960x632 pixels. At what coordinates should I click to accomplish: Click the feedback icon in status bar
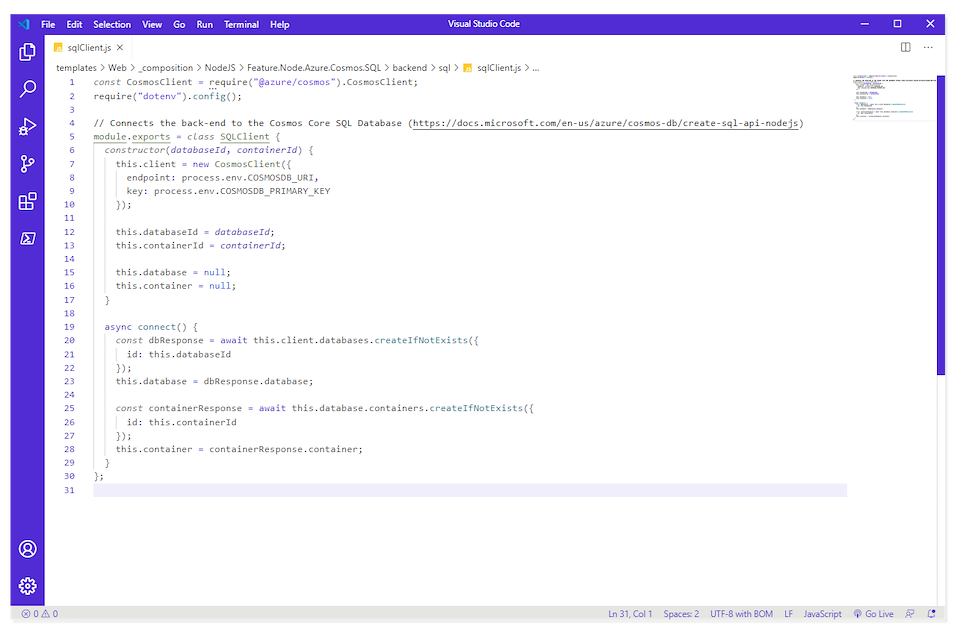click(910, 614)
